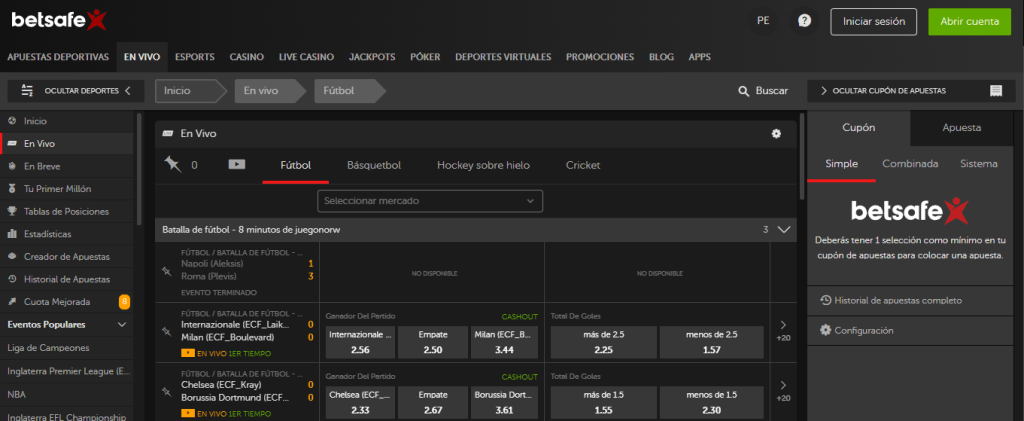
Task: Open Liga de Campeones link
Action: pyautogui.click(x=48, y=348)
